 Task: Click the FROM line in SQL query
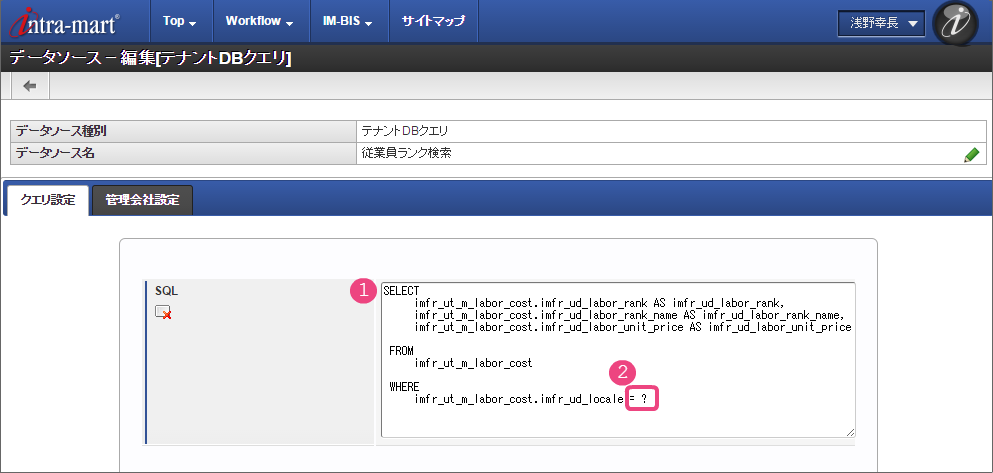[x=401, y=351]
